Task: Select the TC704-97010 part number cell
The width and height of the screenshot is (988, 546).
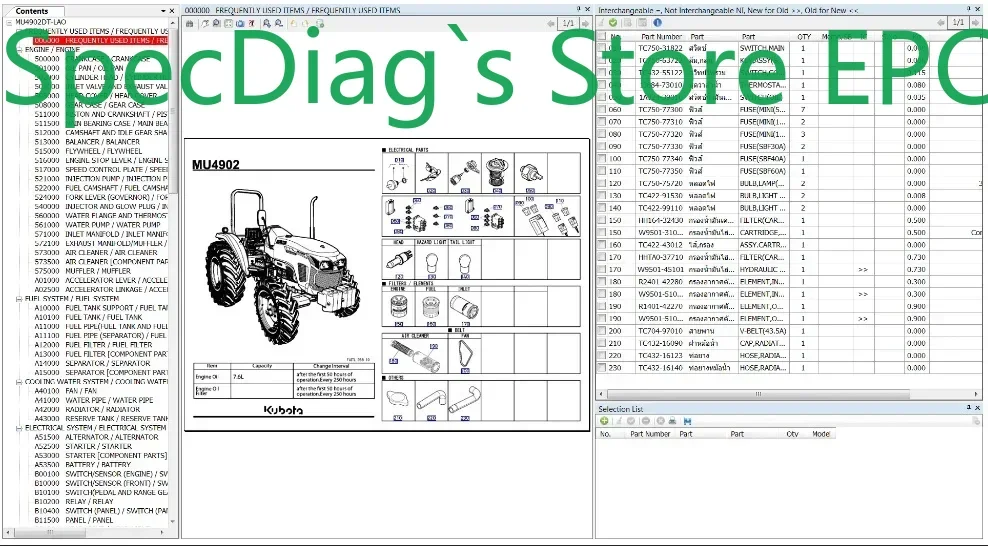Action: [660, 331]
